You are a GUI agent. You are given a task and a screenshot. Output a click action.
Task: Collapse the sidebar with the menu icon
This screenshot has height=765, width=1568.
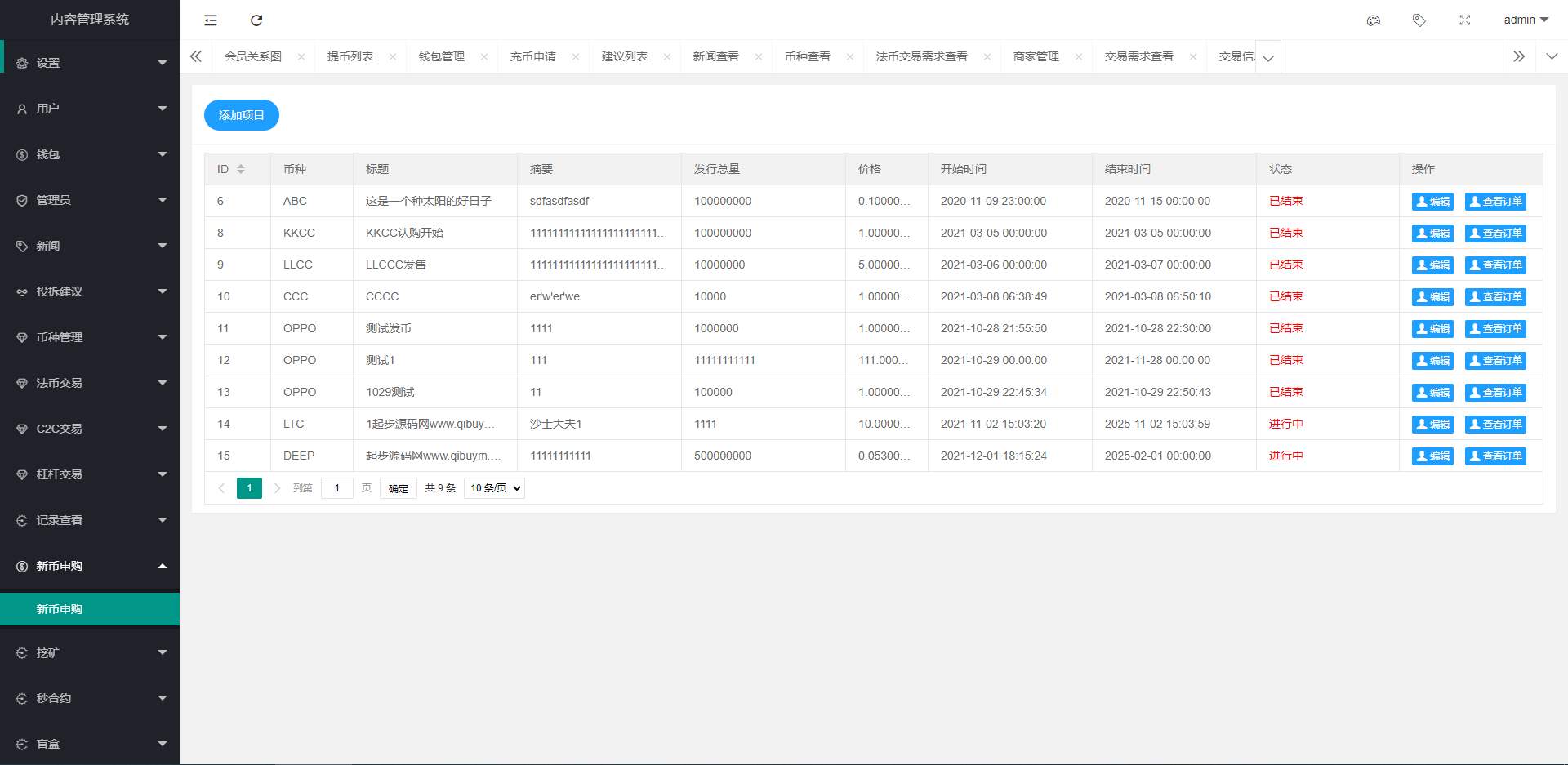tap(211, 20)
